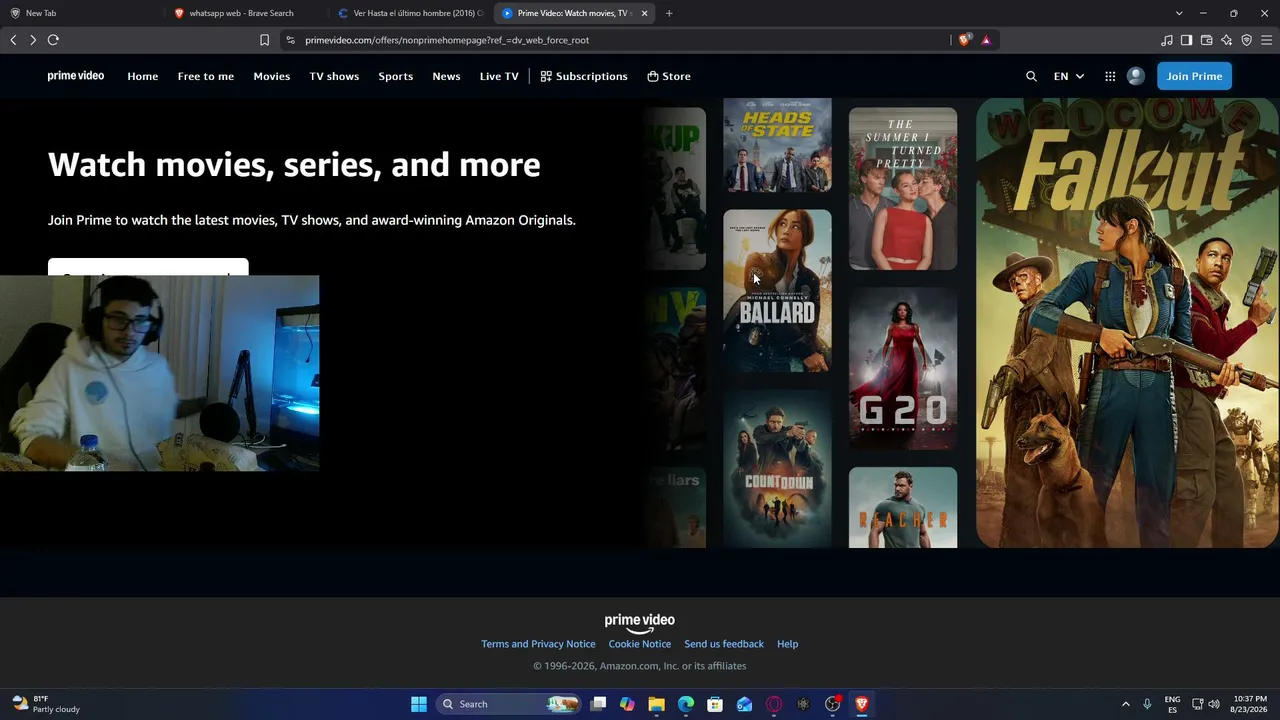Switch to the New Tab browser tab
The width and height of the screenshot is (1280, 720).
pyautogui.click(x=80, y=13)
